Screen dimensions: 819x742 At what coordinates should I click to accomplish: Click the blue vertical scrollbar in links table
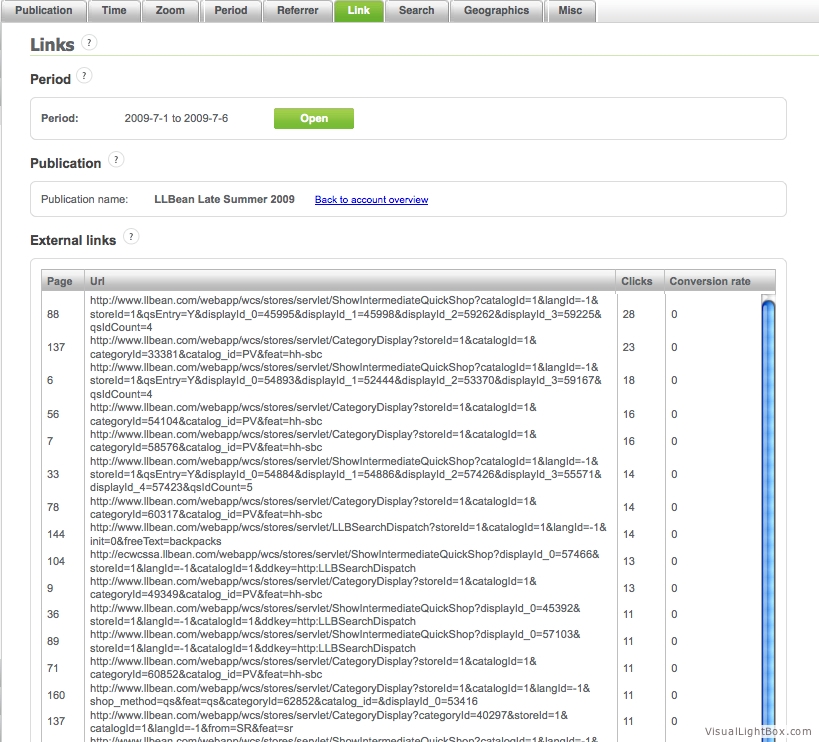768,500
